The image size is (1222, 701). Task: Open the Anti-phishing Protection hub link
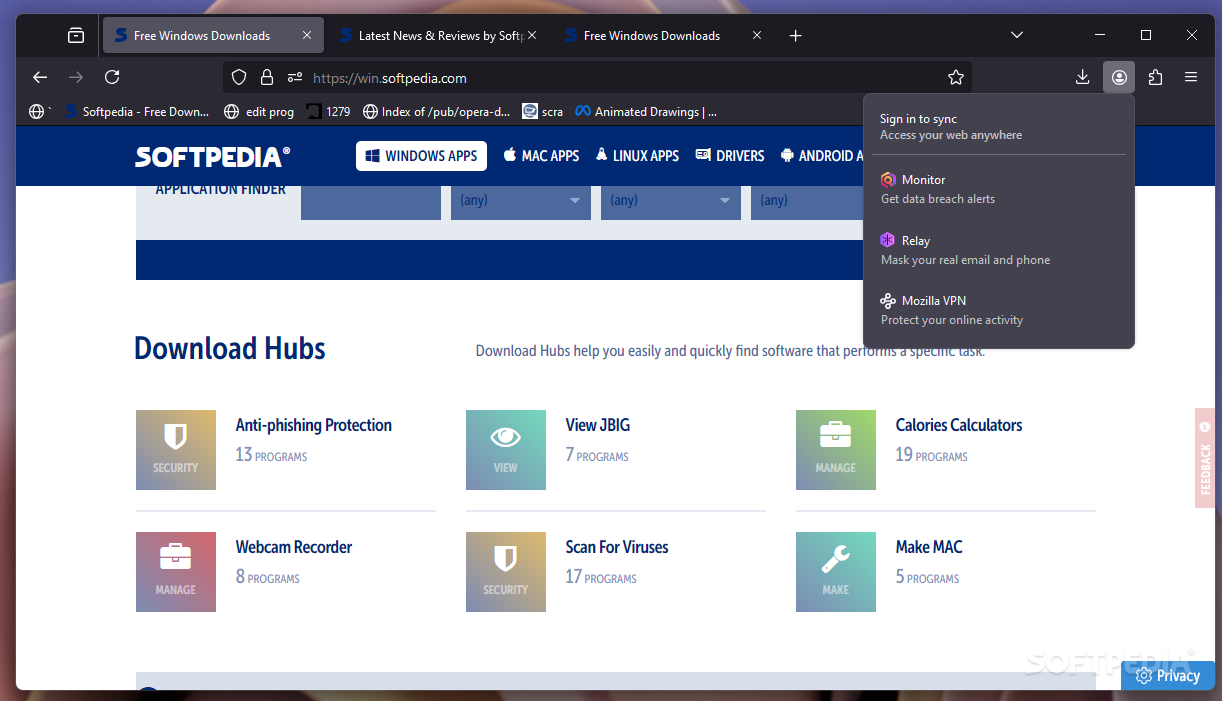click(313, 425)
